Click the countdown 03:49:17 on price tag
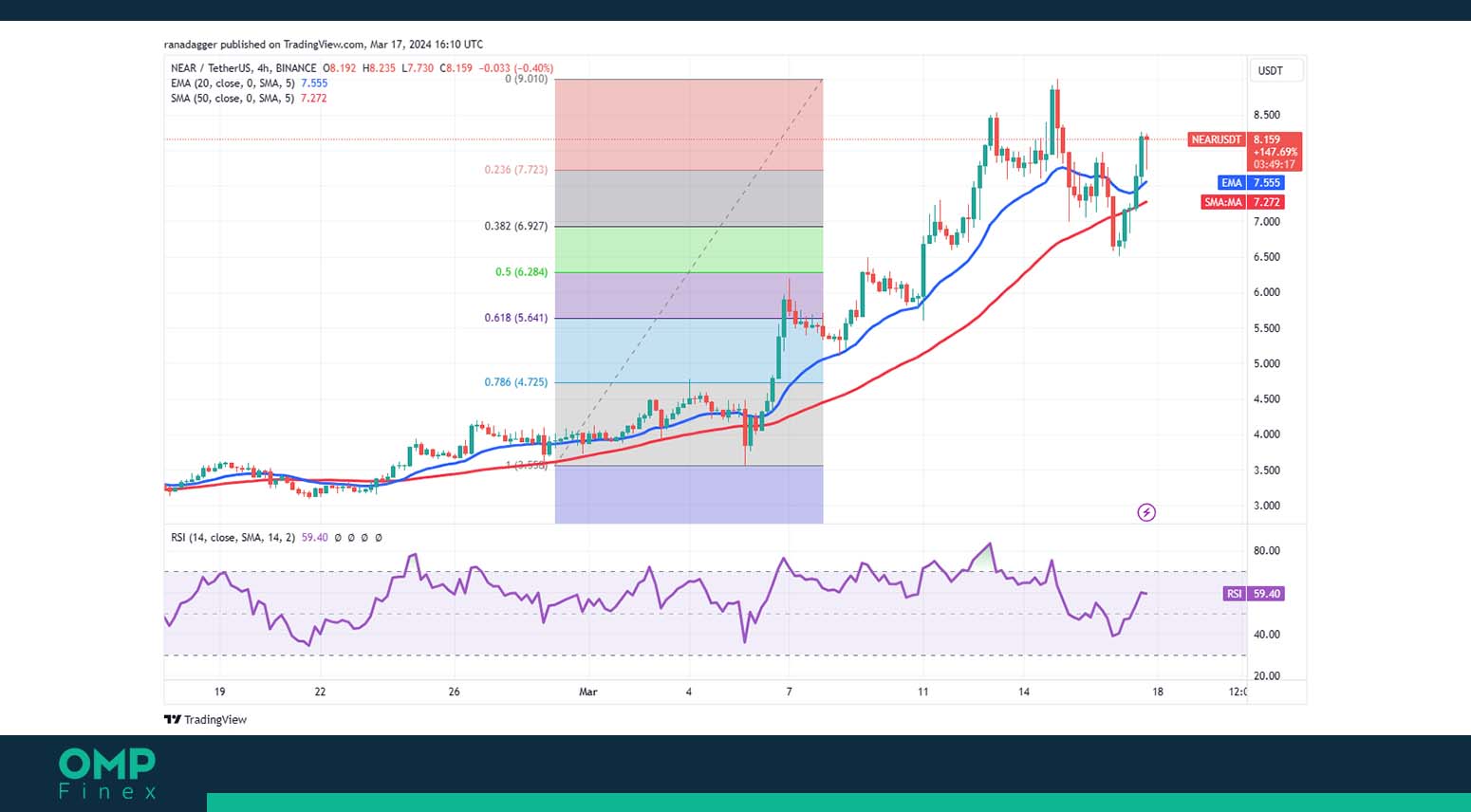The image size is (1471, 812). click(1275, 164)
